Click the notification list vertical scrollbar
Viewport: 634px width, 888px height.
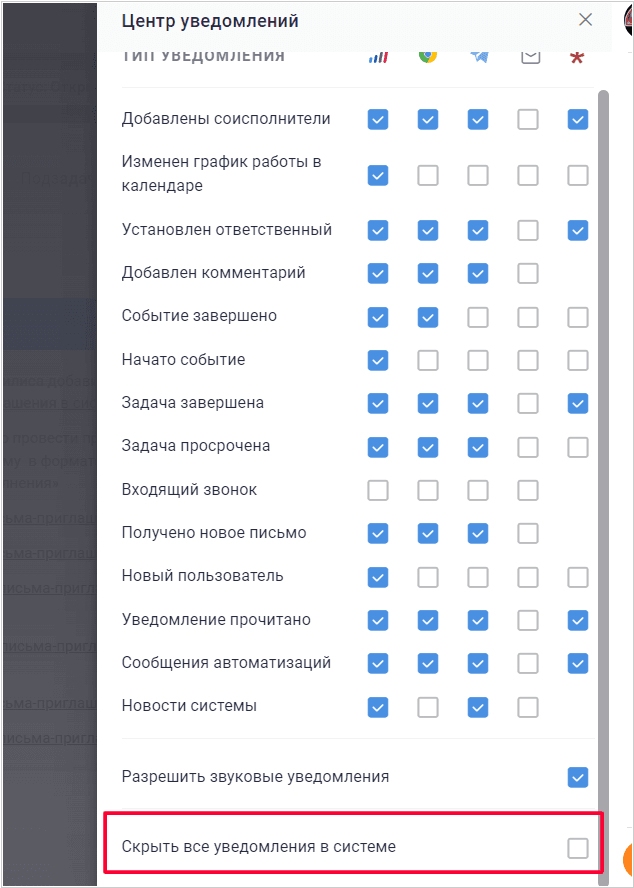click(602, 400)
